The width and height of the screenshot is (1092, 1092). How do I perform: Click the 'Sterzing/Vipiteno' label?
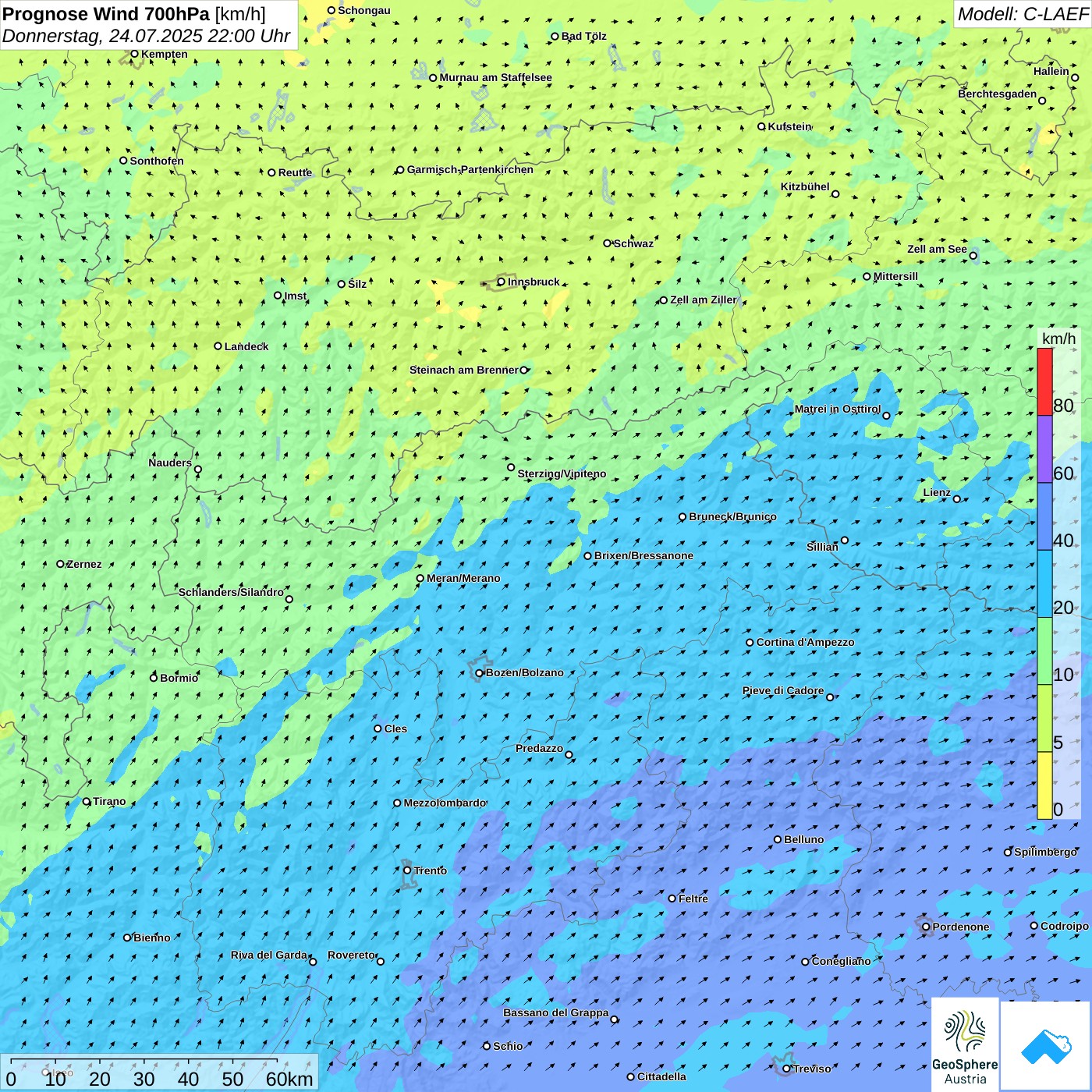562,473
